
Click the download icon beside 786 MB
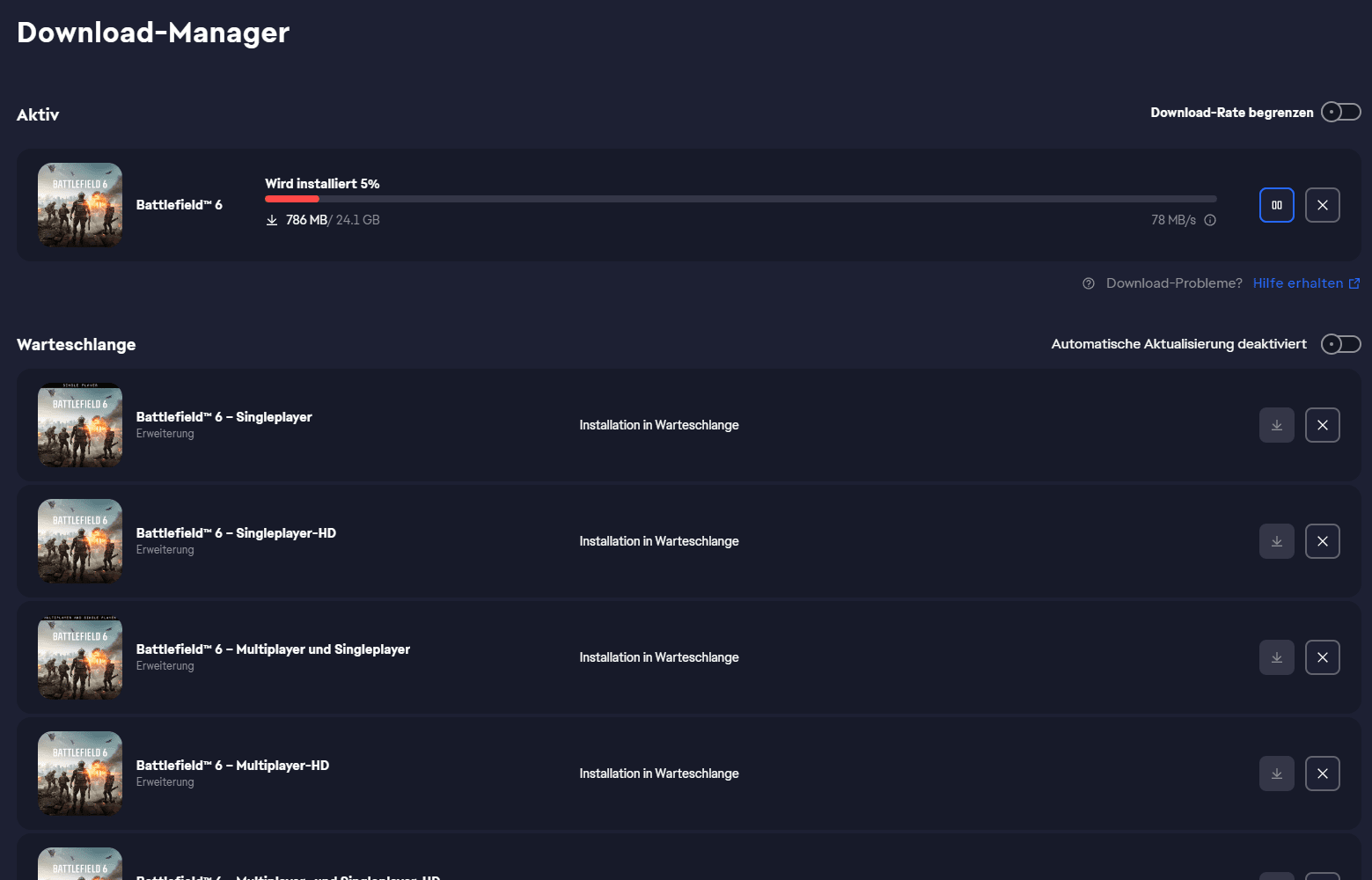[x=272, y=220]
